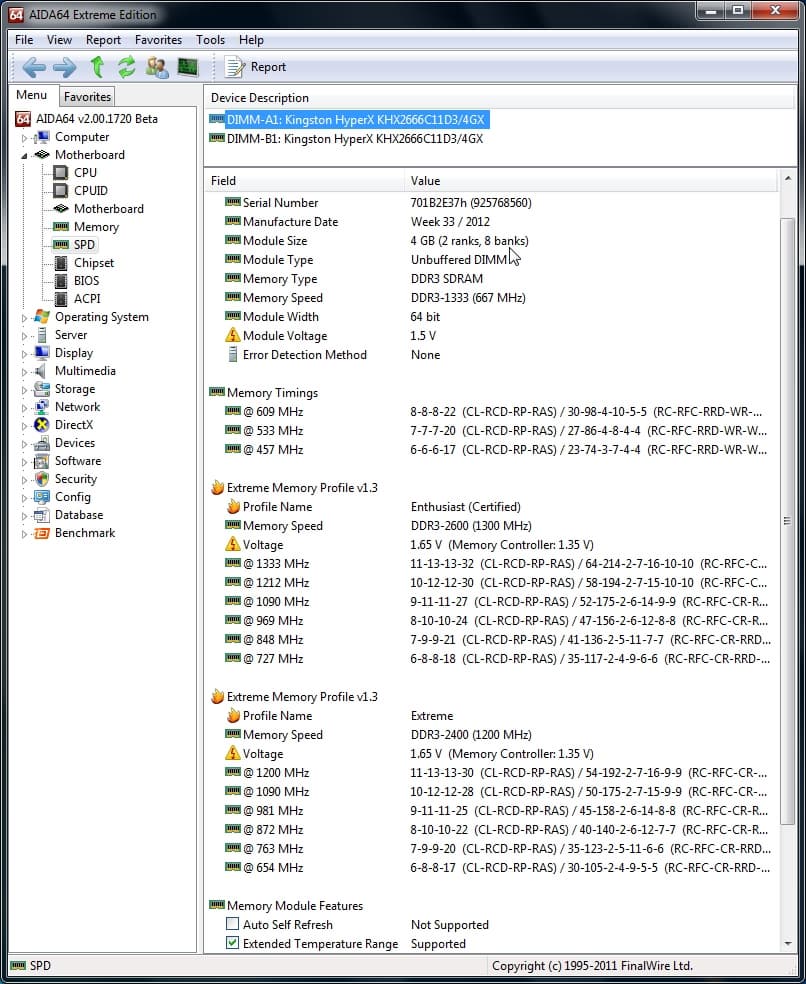Click the Benchmark category icon
The height and width of the screenshot is (984, 806).
click(x=42, y=533)
